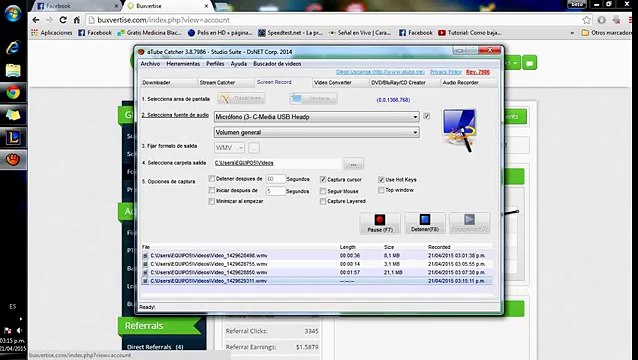Reload the Buxvertise page
The image size is (638, 360).
(63, 20)
